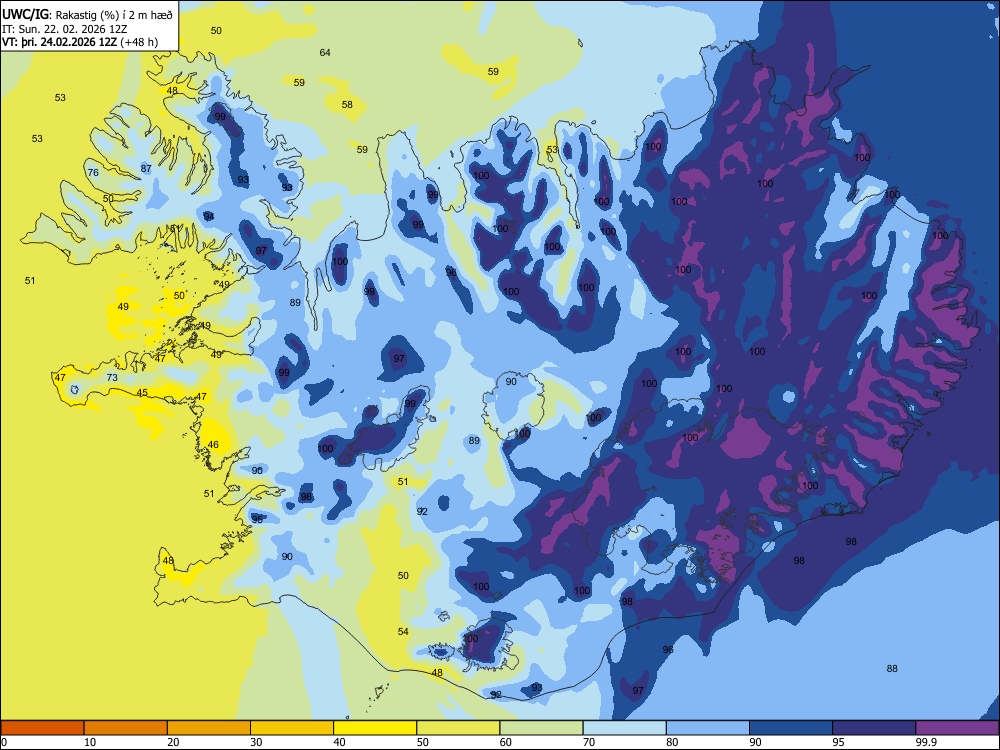
Task: Click the 30–40 golden legend swatch
Action: pos(292,728)
